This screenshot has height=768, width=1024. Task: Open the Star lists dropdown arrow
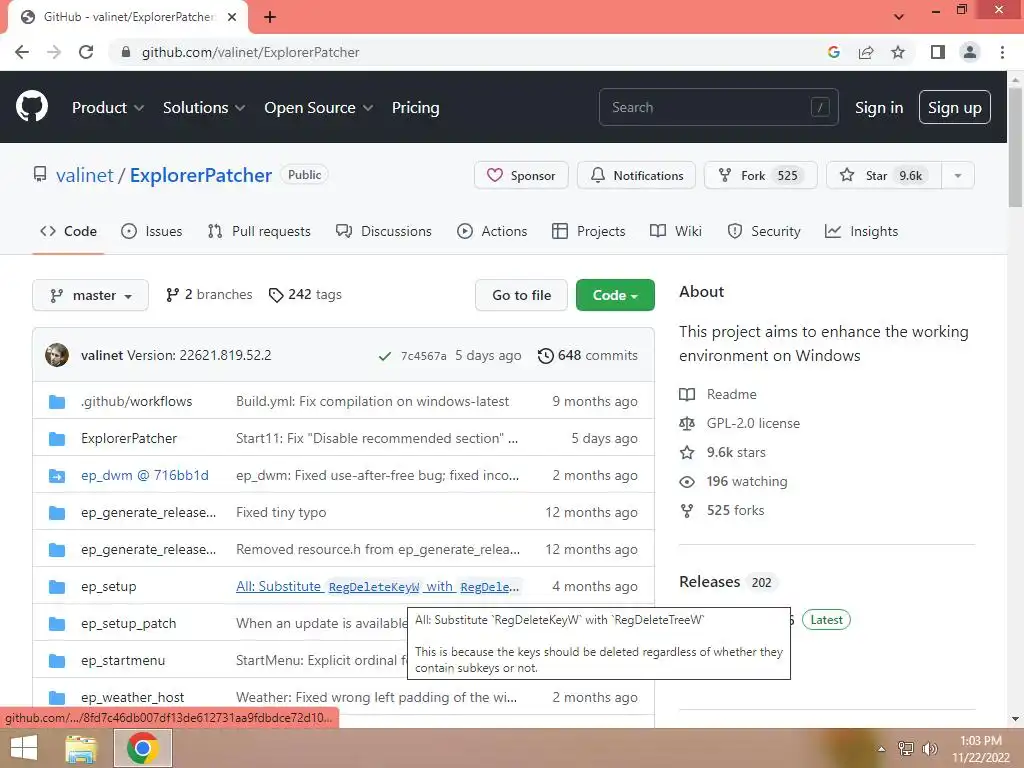coord(958,176)
